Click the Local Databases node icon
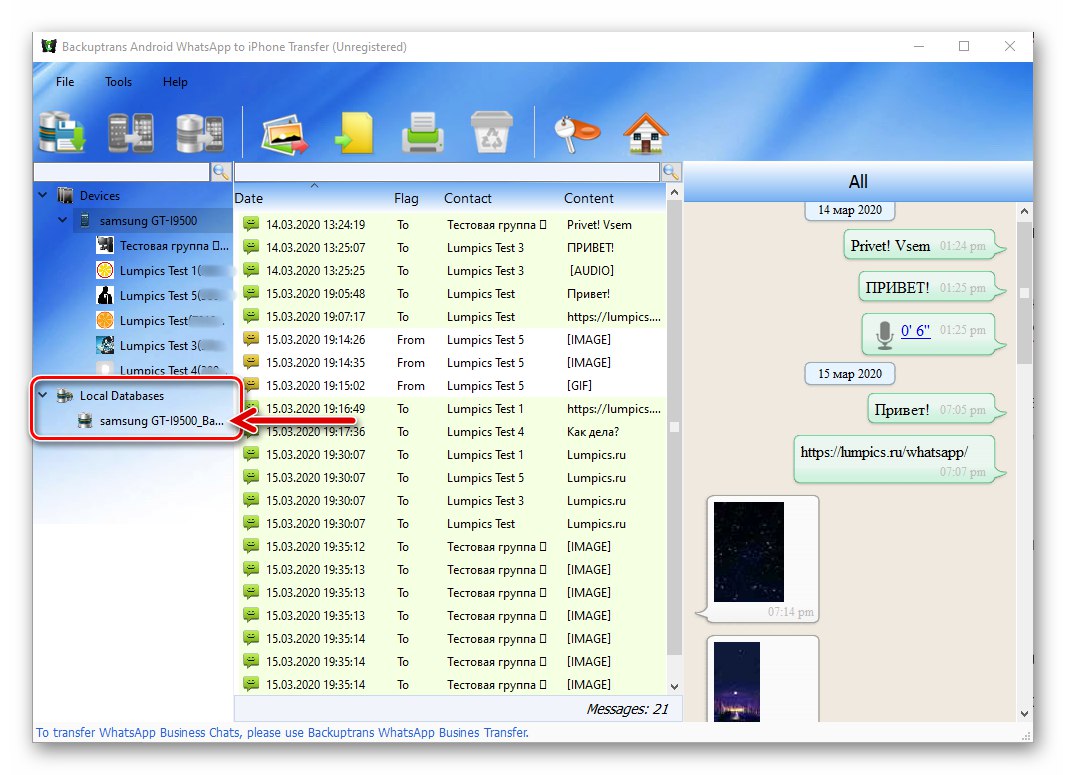Viewport: 1066px width, 775px height. tap(65, 396)
